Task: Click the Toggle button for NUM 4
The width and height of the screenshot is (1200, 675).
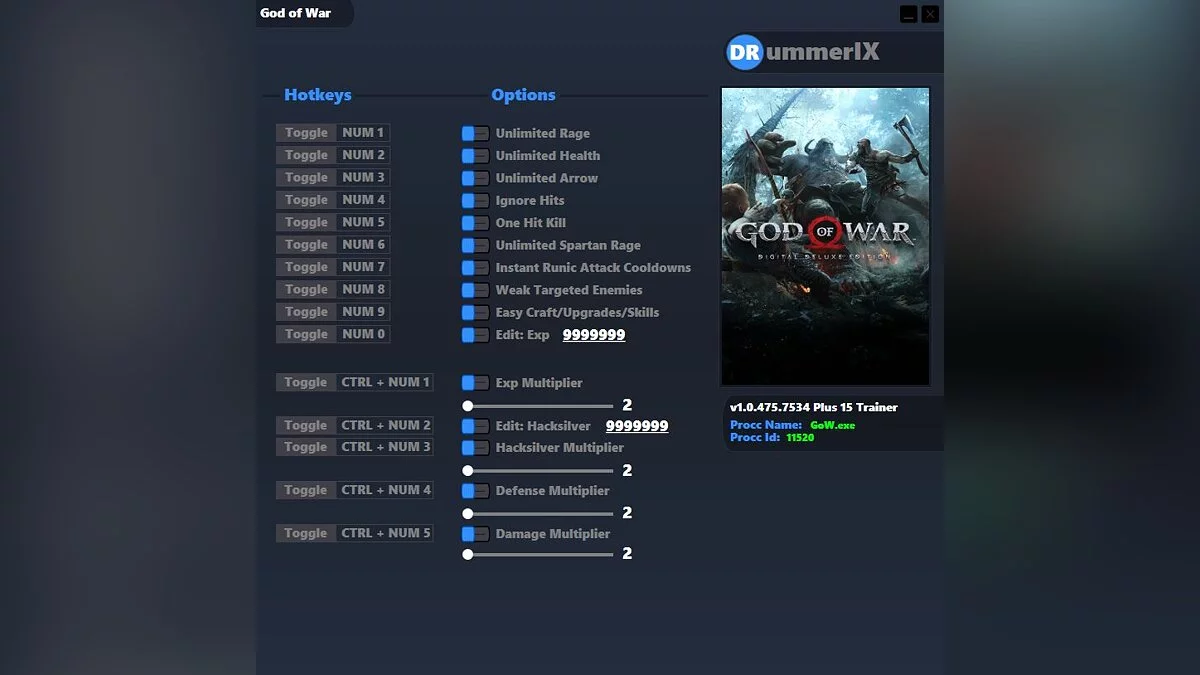Action: [x=306, y=200]
